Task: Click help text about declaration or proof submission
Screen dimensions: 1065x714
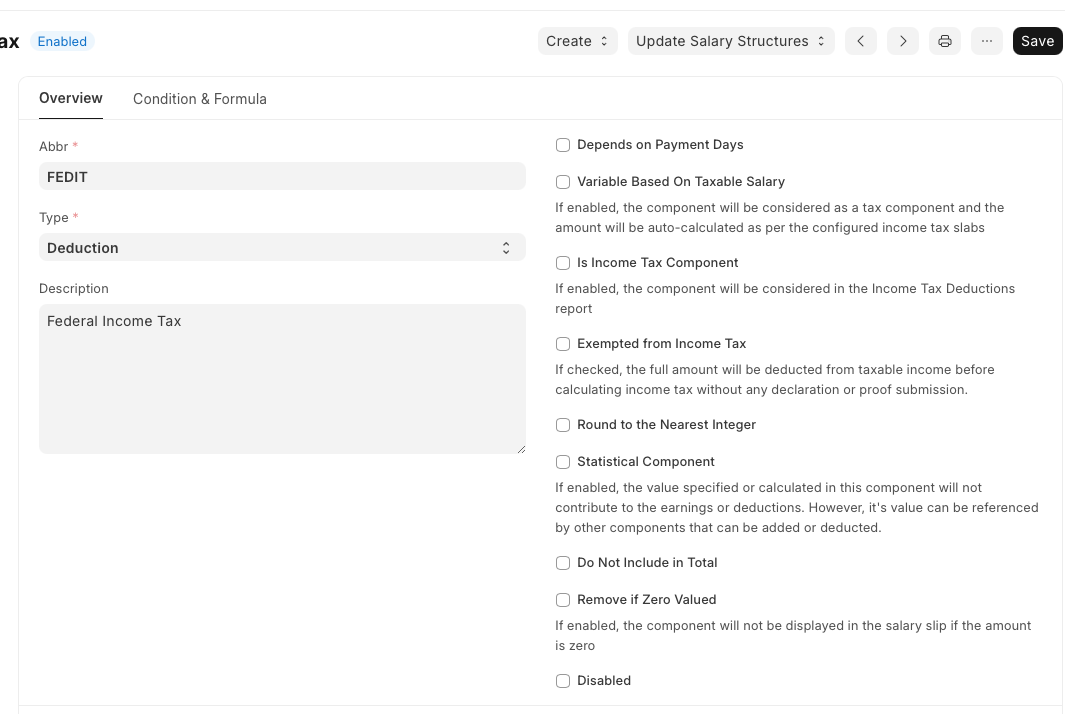Action: tap(775, 379)
